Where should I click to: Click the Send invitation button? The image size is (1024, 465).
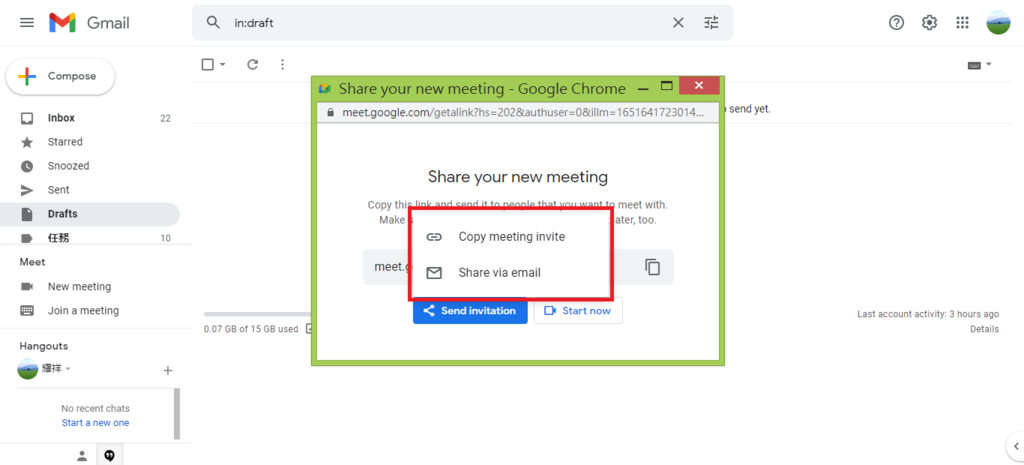point(470,311)
